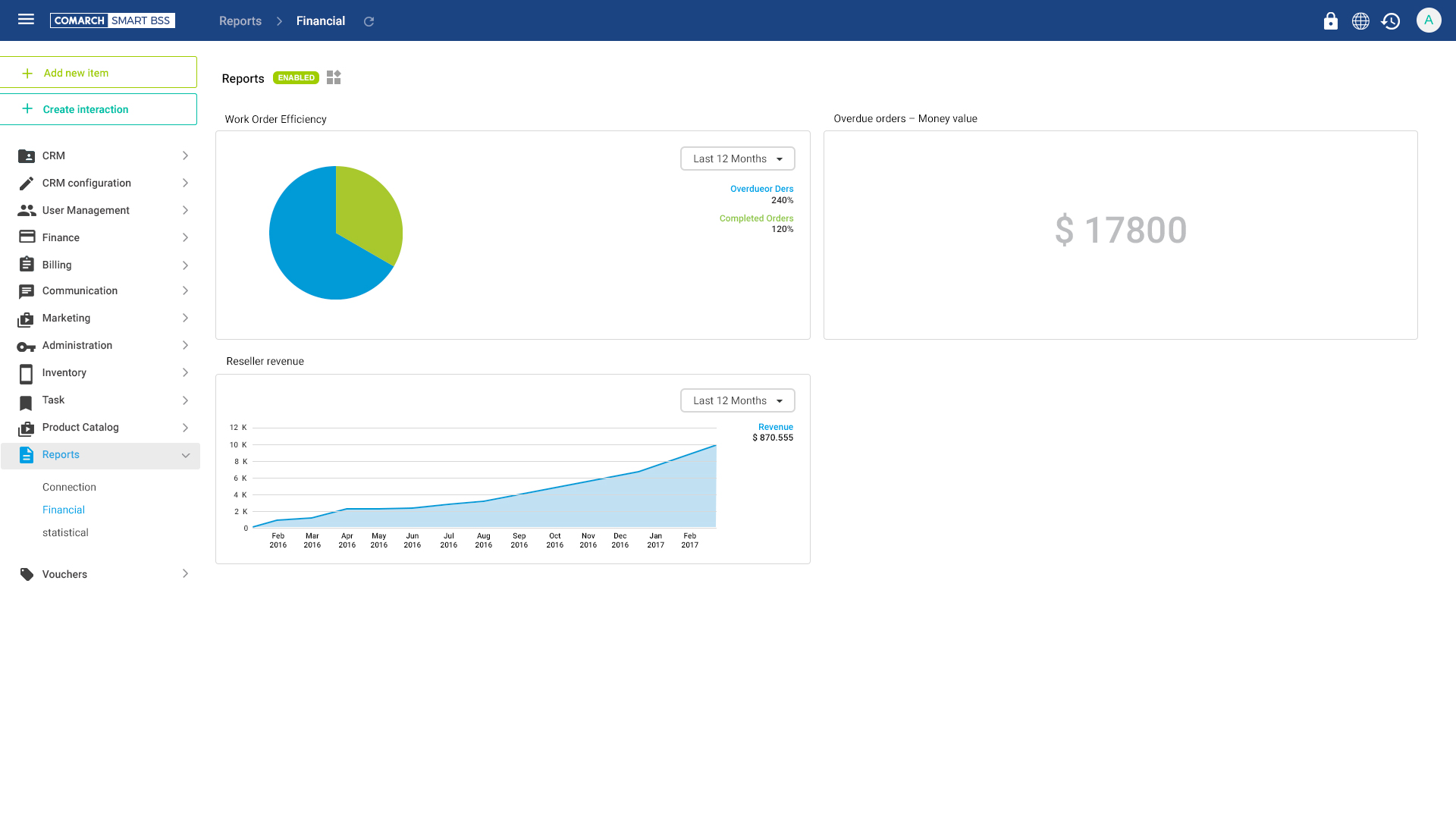Toggle Completed Orders legend entry
The image size is (1456, 819).
[x=756, y=218]
